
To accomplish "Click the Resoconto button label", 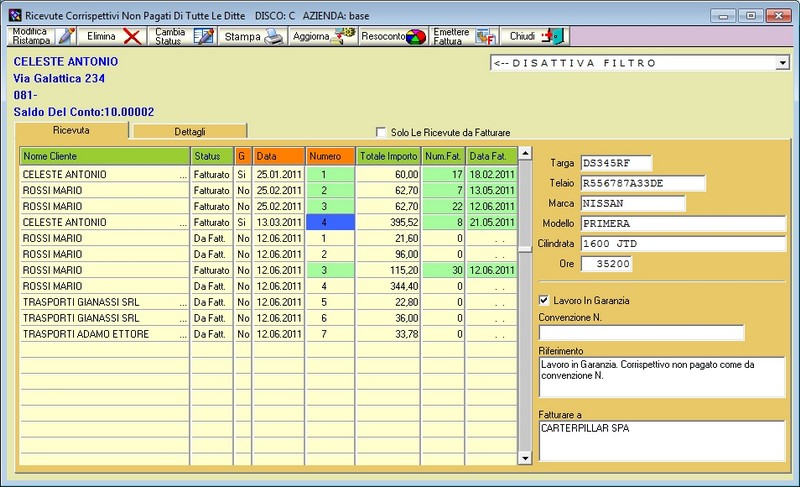I will [x=383, y=36].
